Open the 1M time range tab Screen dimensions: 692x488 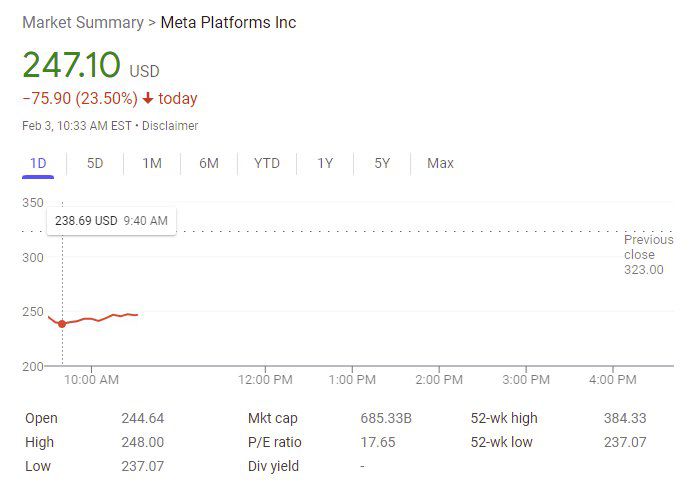152,163
